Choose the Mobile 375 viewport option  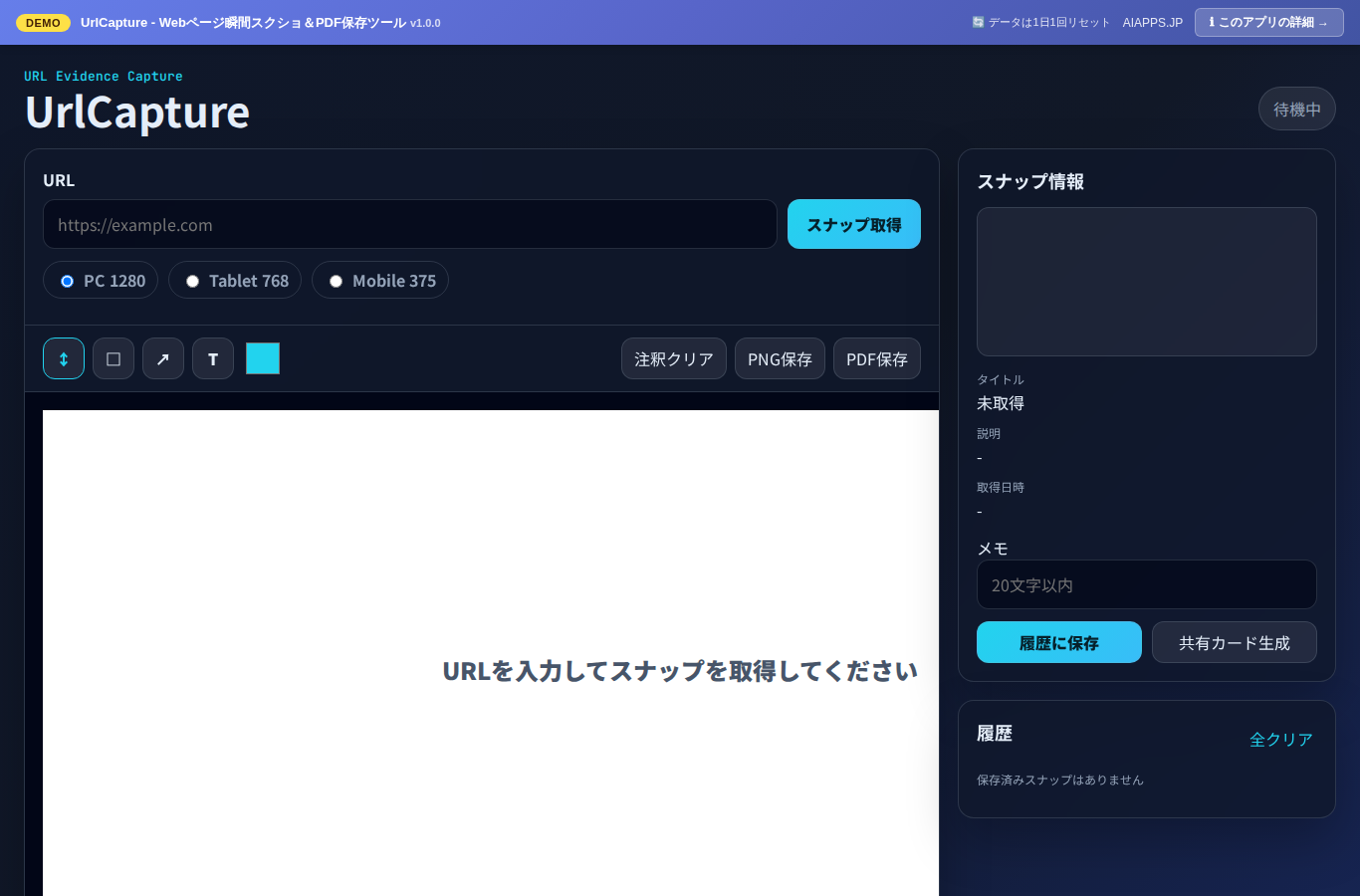[x=380, y=281]
